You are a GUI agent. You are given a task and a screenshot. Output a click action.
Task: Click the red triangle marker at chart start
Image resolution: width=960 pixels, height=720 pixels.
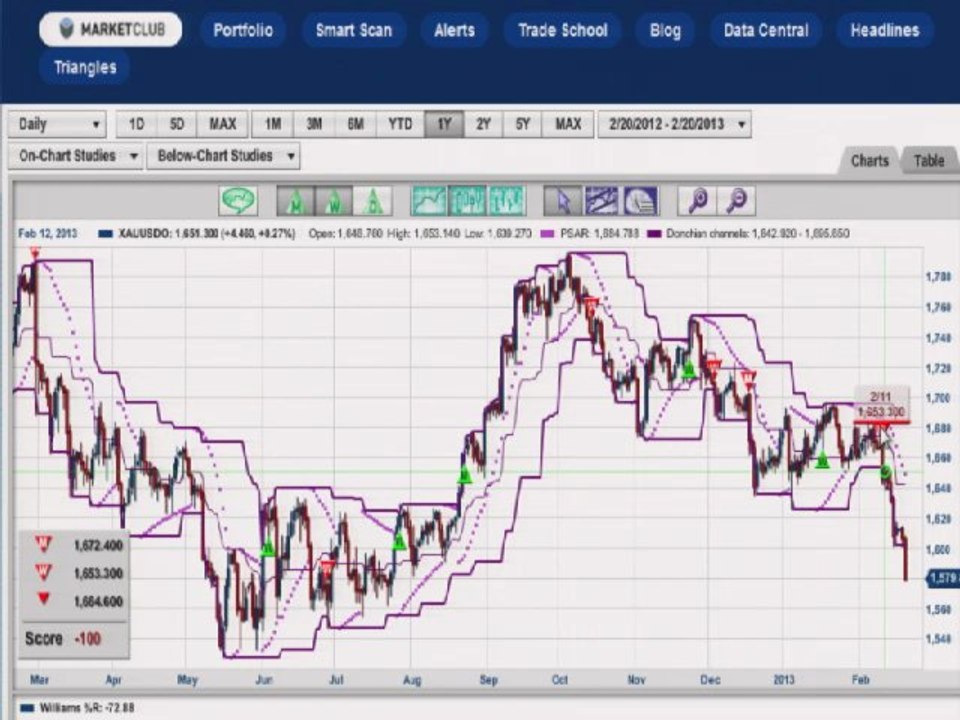(35, 253)
